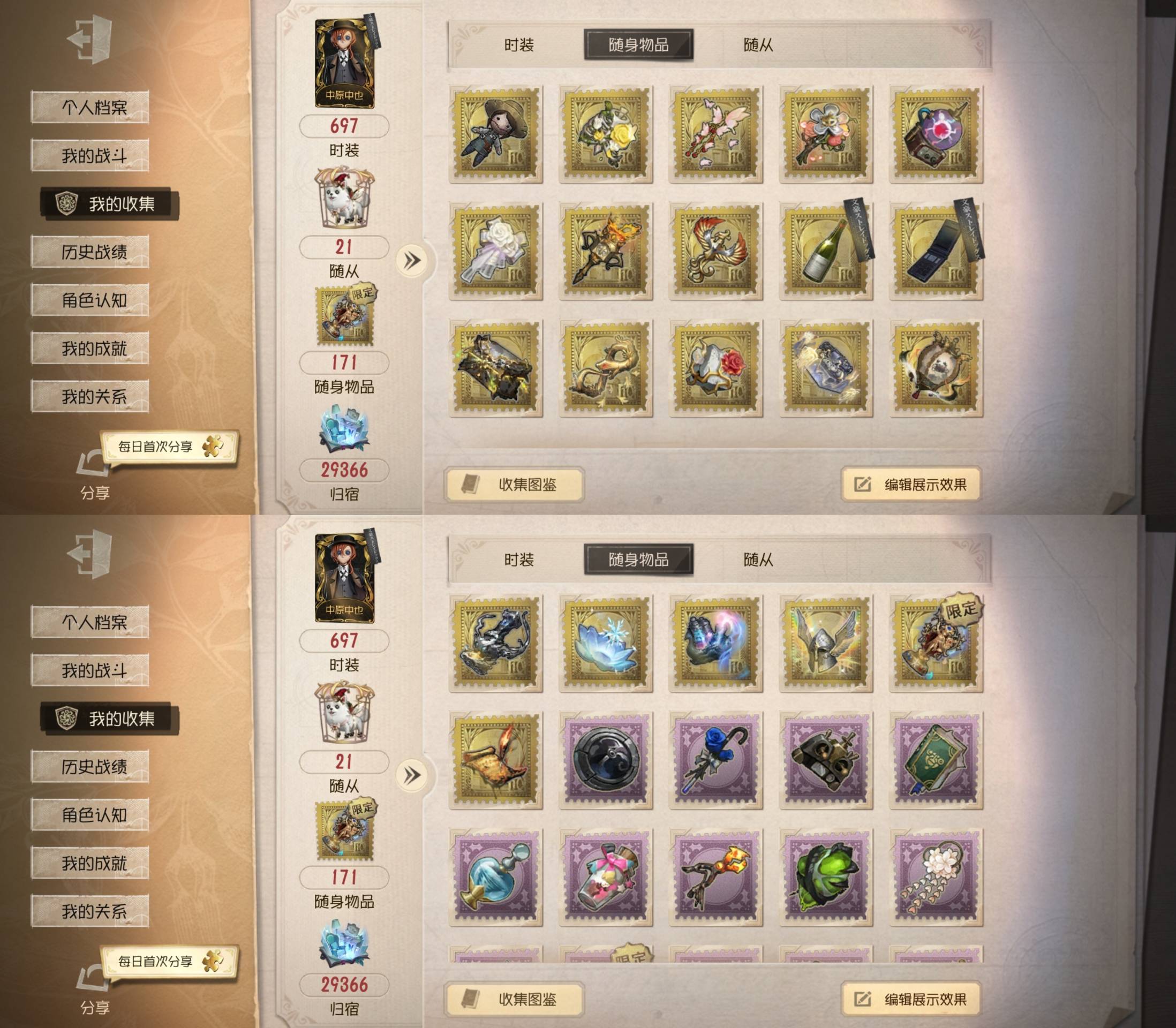This screenshot has height=1028, width=1176.
Task: Switch to 随从 tab in the lower screenshot
Action: 758,560
